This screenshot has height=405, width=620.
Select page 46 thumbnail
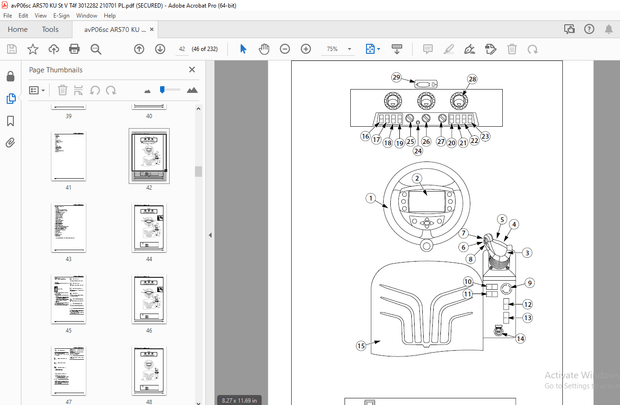(x=149, y=299)
